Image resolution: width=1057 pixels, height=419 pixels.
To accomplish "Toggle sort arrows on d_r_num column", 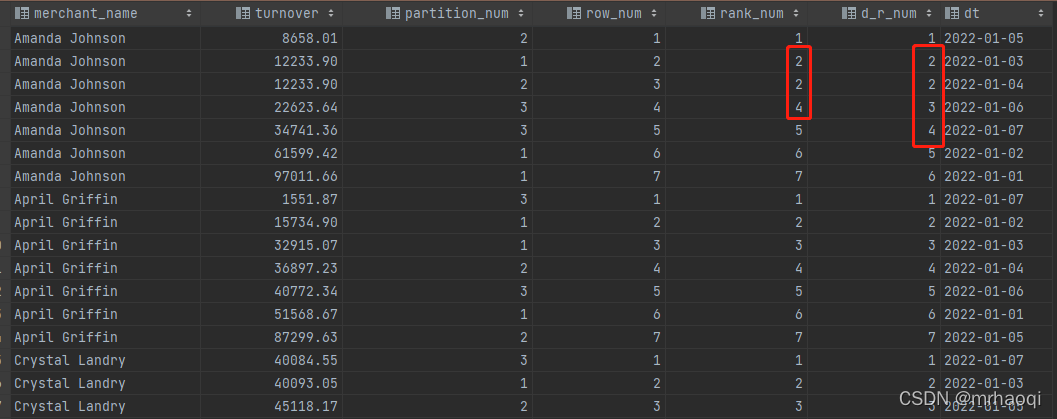I will [x=930, y=13].
